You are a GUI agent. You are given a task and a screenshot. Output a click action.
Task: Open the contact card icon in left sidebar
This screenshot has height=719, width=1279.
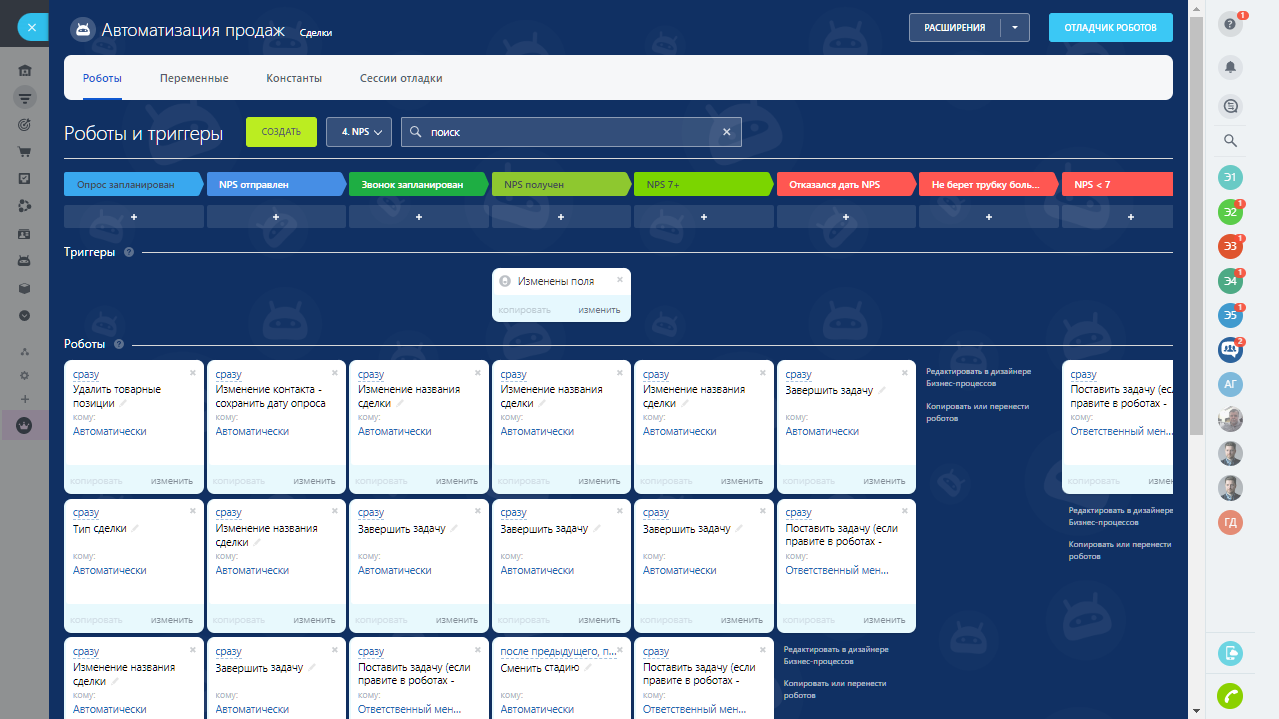point(25,233)
